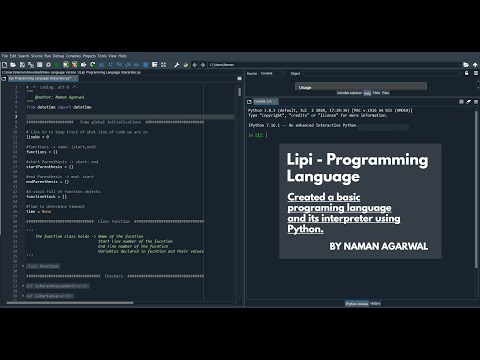Click the Save all files icon
Screen dimensions: 480x360
click(x=31, y=65)
